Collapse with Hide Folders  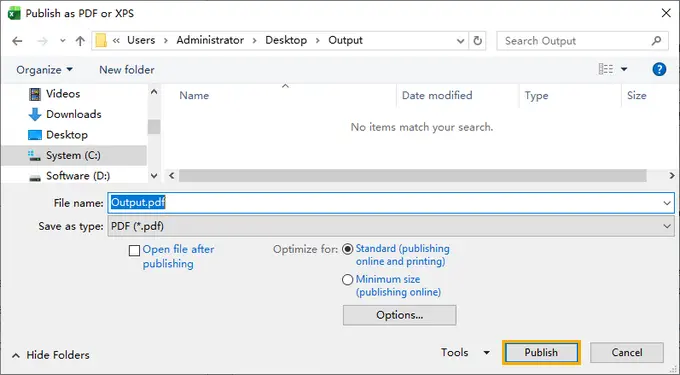(x=50, y=355)
